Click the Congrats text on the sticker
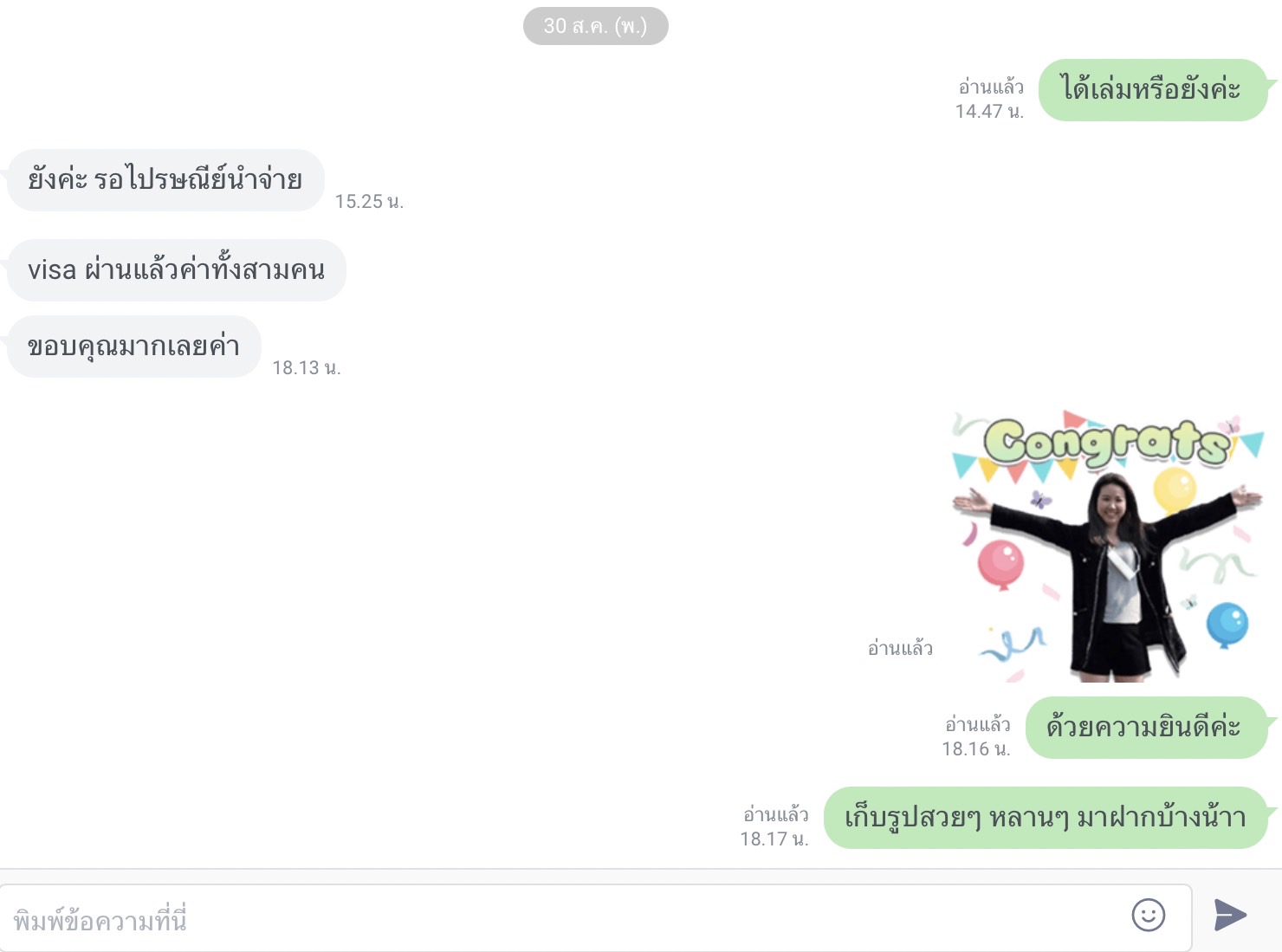Image resolution: width=1282 pixels, height=952 pixels. 1108,442
